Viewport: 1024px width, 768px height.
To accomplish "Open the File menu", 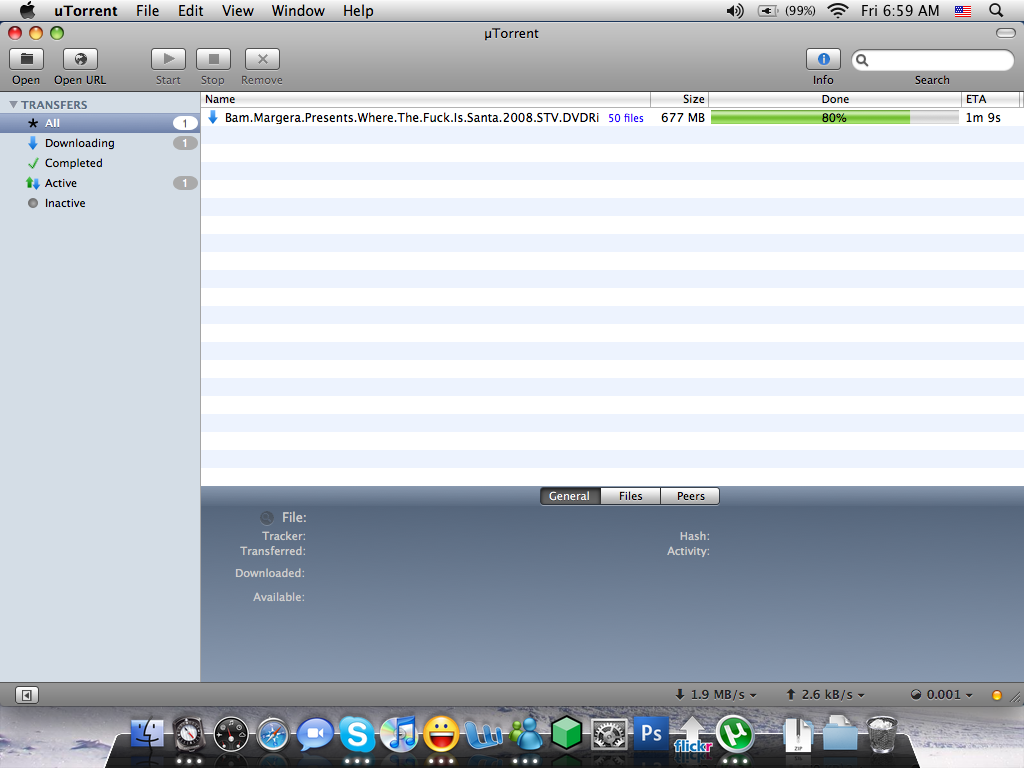I will [148, 11].
